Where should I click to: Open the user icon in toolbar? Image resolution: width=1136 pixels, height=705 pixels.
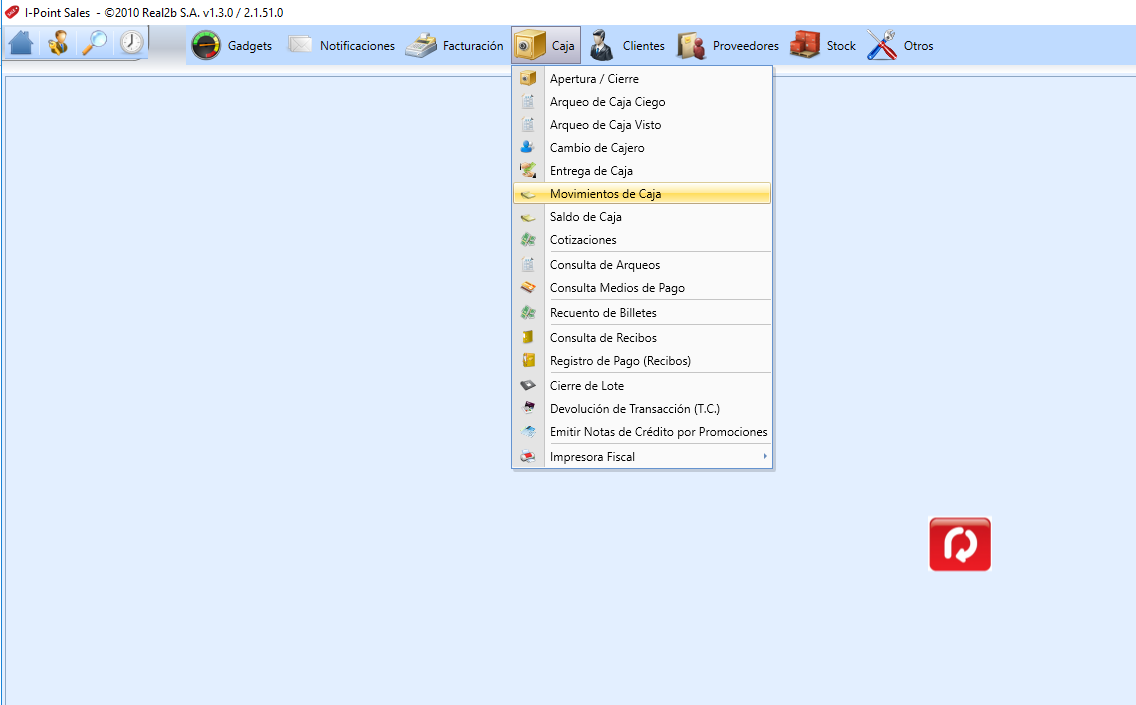click(58, 43)
